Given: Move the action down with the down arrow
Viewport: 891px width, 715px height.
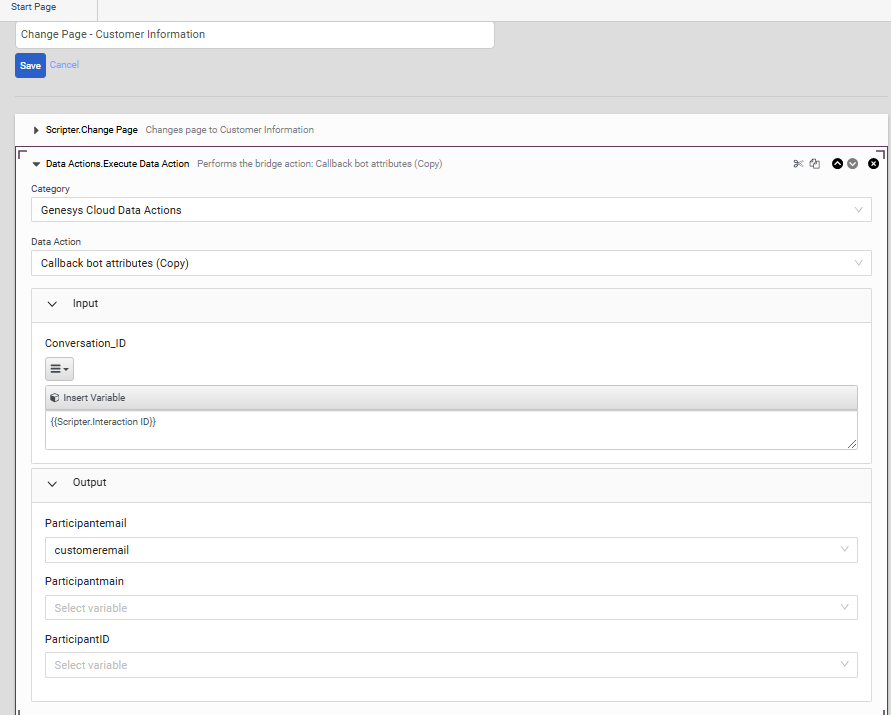Looking at the screenshot, I should [x=852, y=164].
